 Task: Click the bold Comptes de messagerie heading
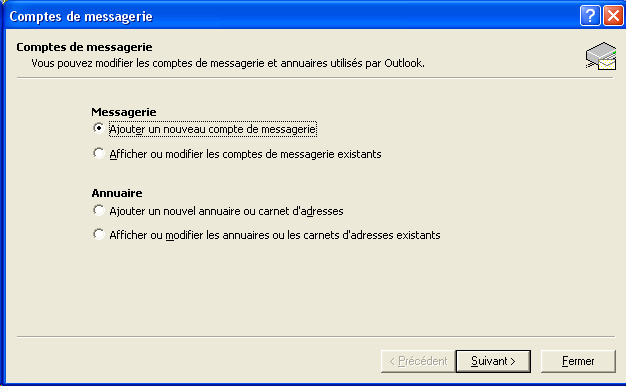tap(84, 47)
